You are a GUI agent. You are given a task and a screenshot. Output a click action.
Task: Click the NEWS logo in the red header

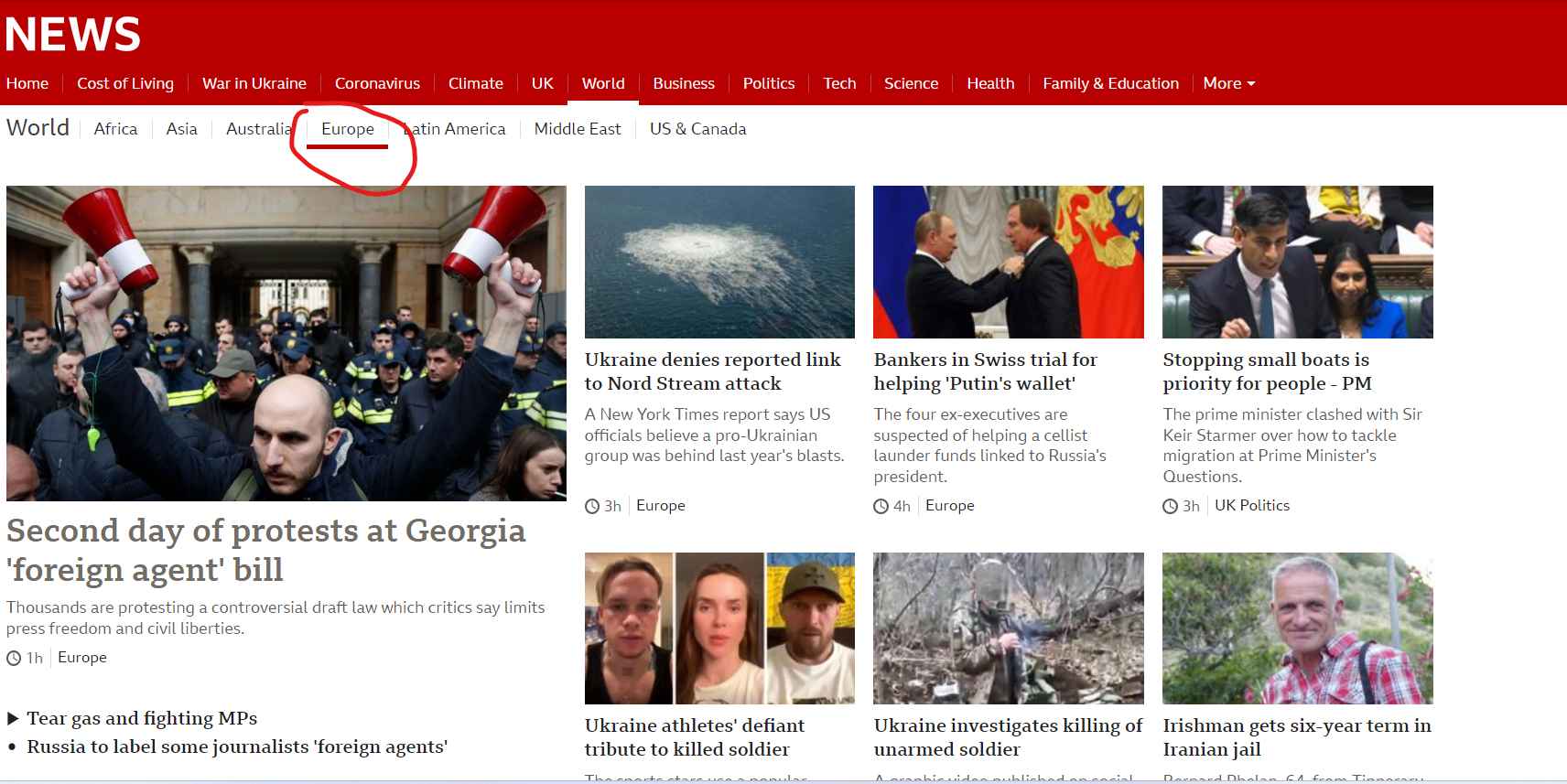point(73,35)
